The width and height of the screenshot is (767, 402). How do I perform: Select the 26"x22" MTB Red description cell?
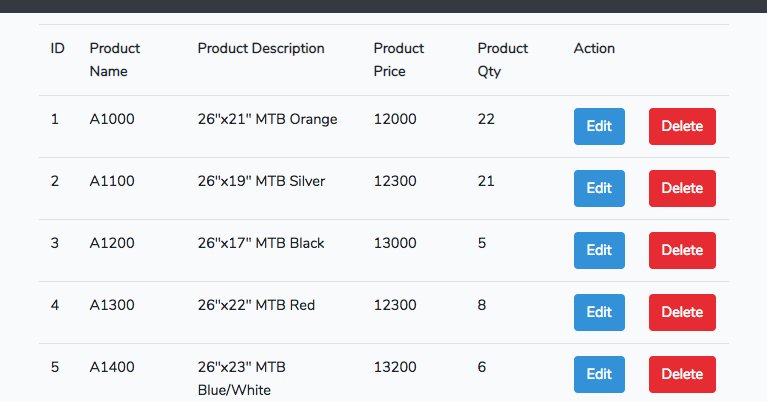[x=256, y=306]
